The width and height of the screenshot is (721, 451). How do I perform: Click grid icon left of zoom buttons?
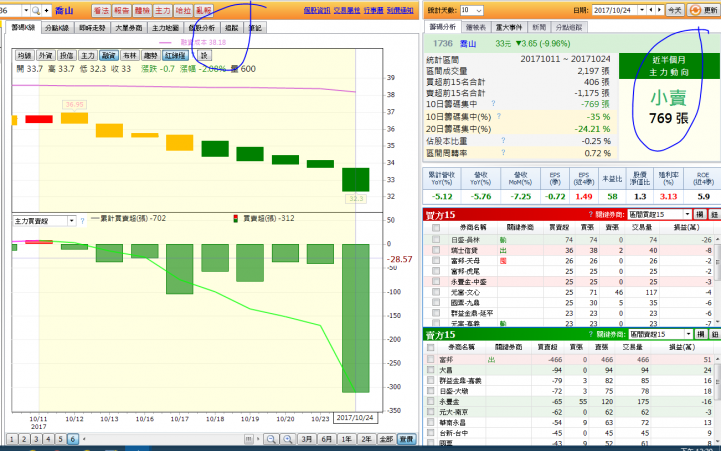(x=248, y=439)
